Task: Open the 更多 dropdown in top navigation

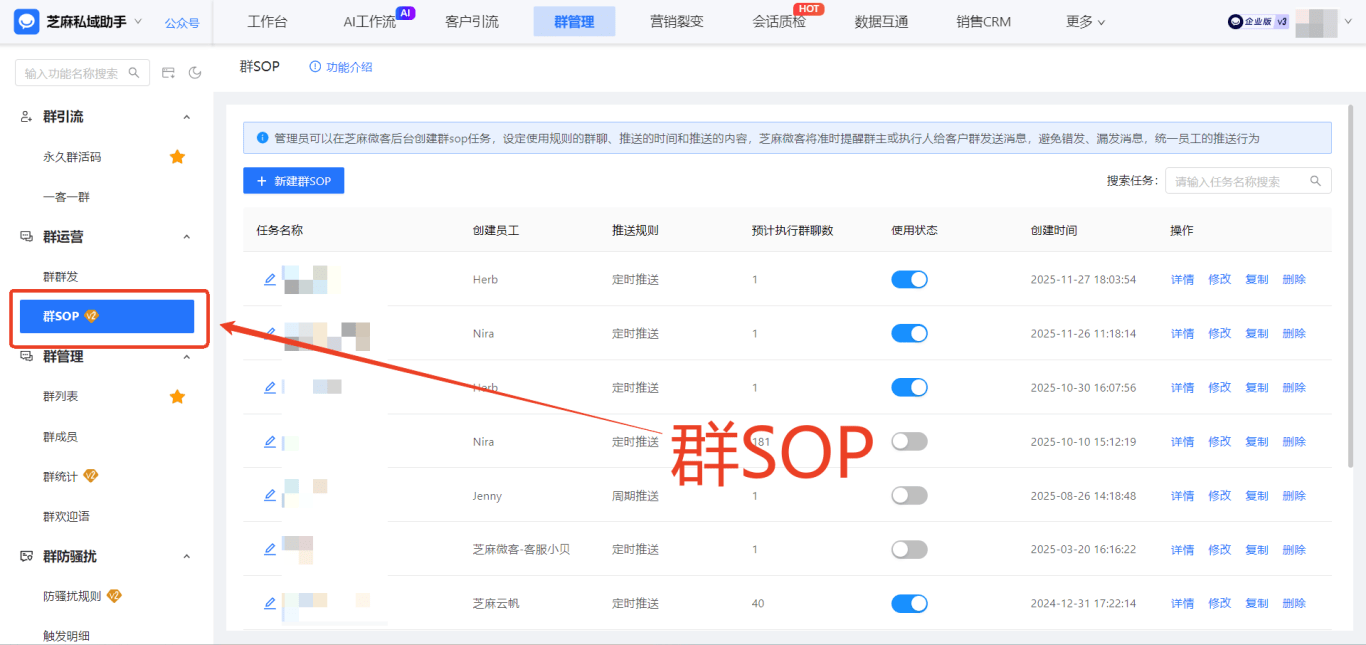Action: 1085,22
